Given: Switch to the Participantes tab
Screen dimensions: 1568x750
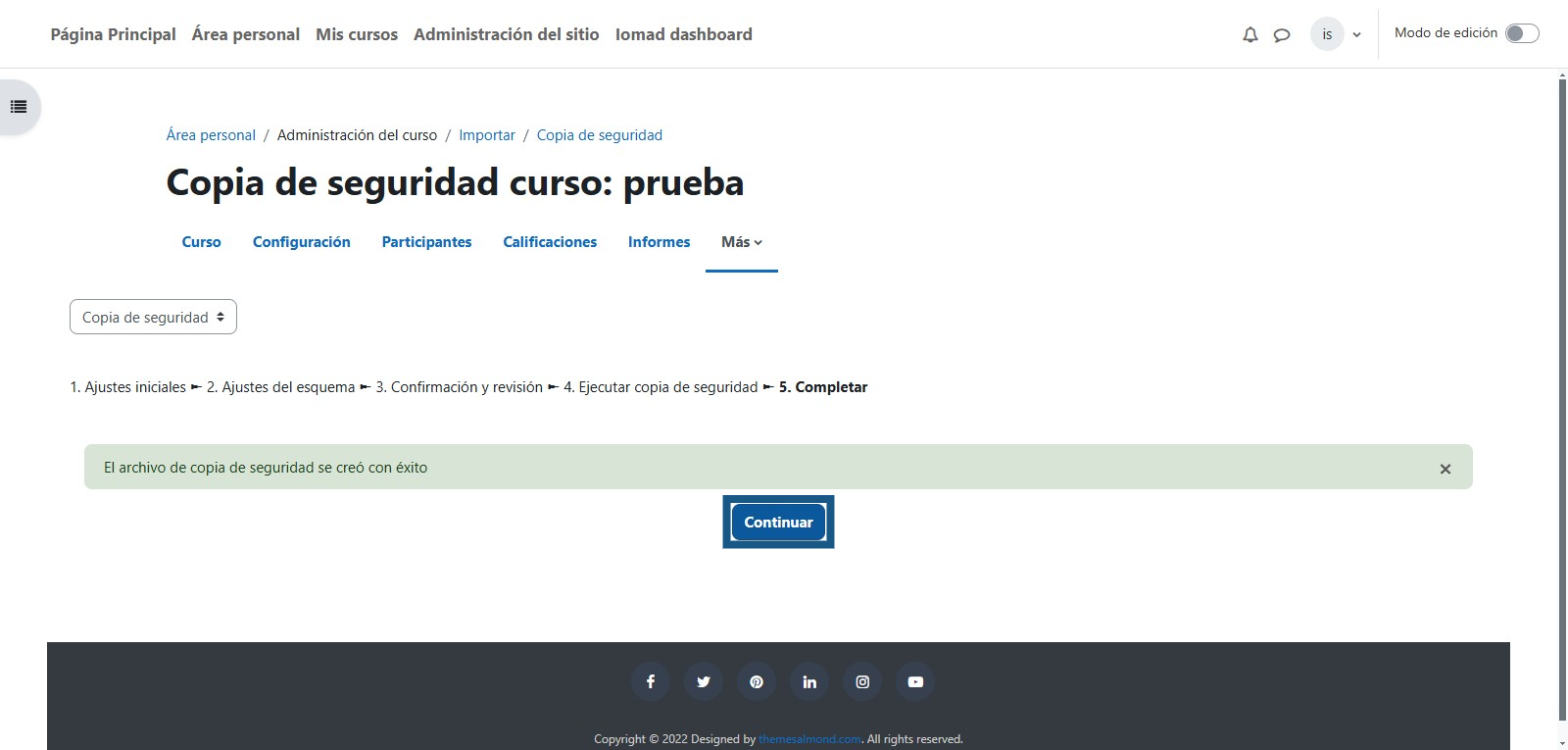Looking at the screenshot, I should [426, 242].
